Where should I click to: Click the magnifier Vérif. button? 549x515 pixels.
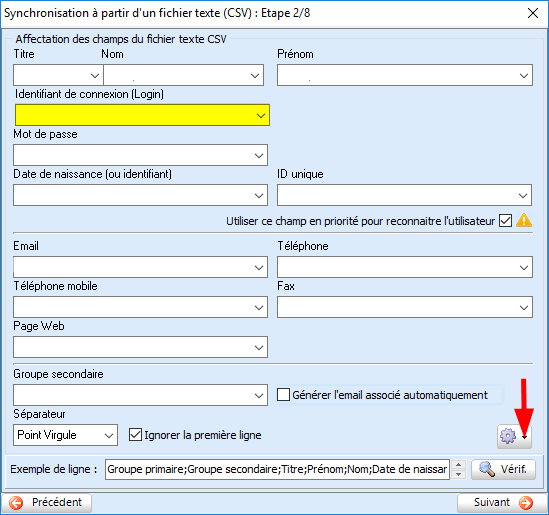pyautogui.click(x=503, y=469)
